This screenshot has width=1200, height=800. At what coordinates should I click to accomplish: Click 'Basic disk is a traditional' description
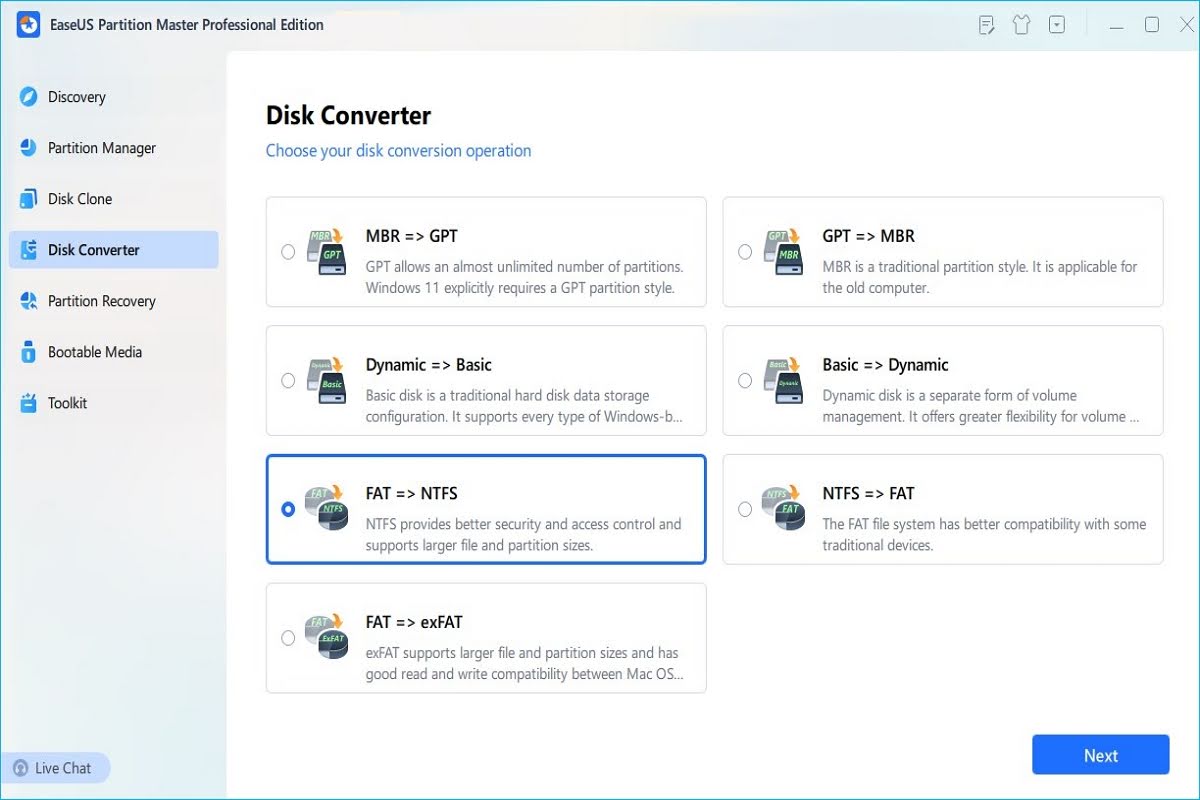click(525, 406)
